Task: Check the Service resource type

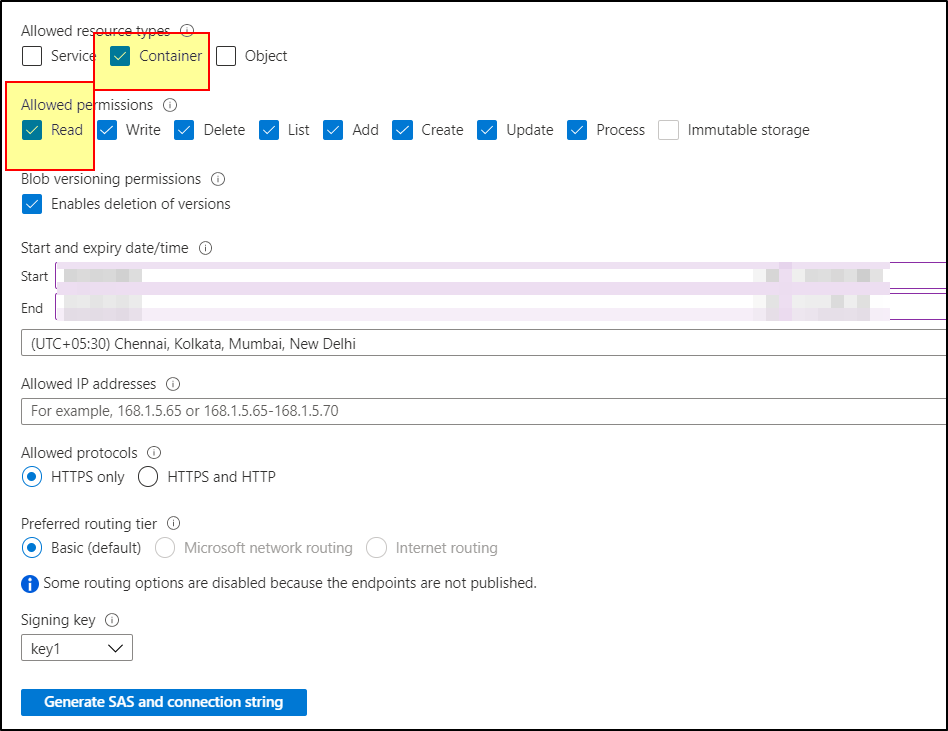Action: pos(32,56)
